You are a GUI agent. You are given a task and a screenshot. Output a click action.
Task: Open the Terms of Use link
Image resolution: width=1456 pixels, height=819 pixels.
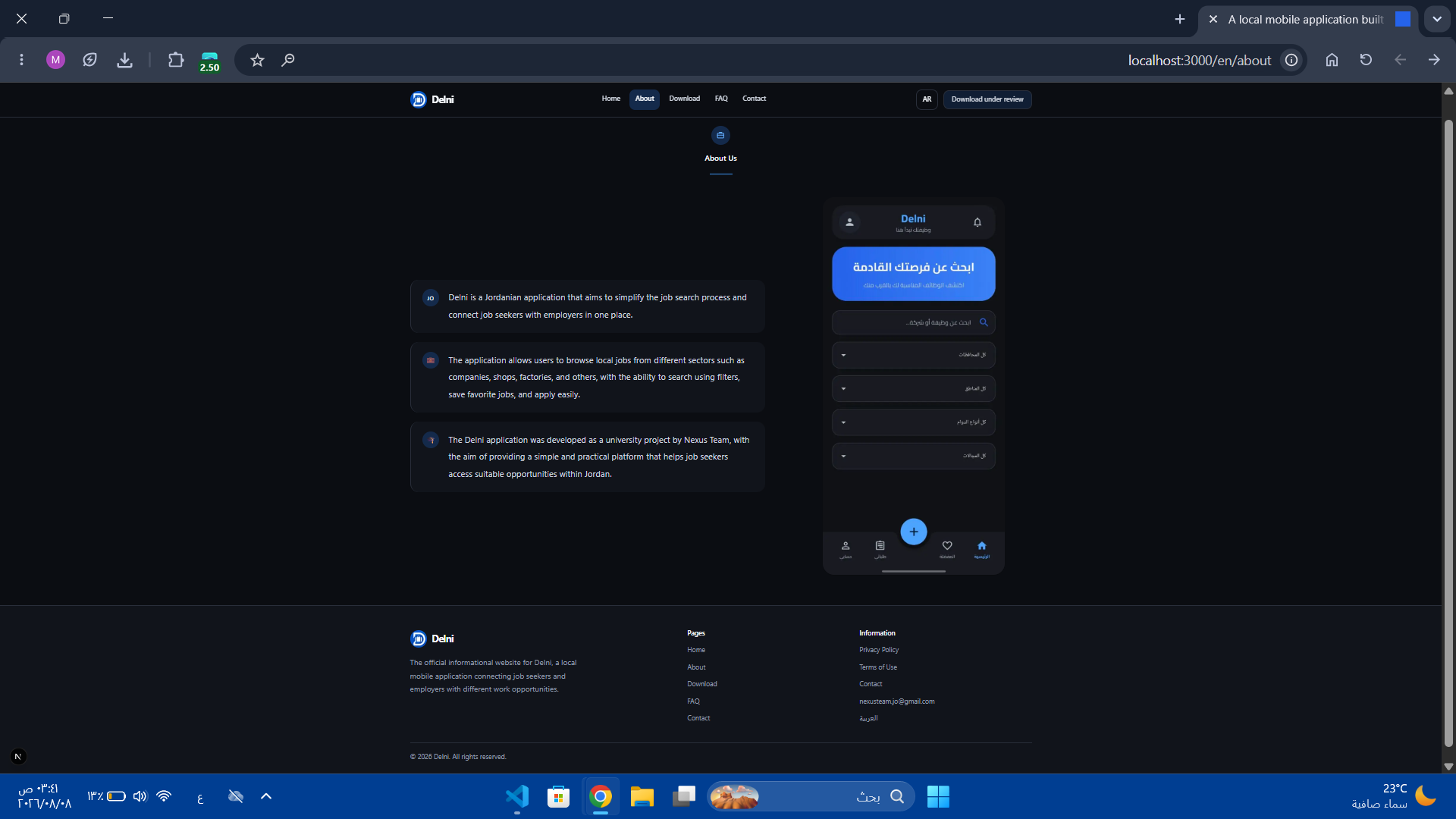(x=878, y=667)
